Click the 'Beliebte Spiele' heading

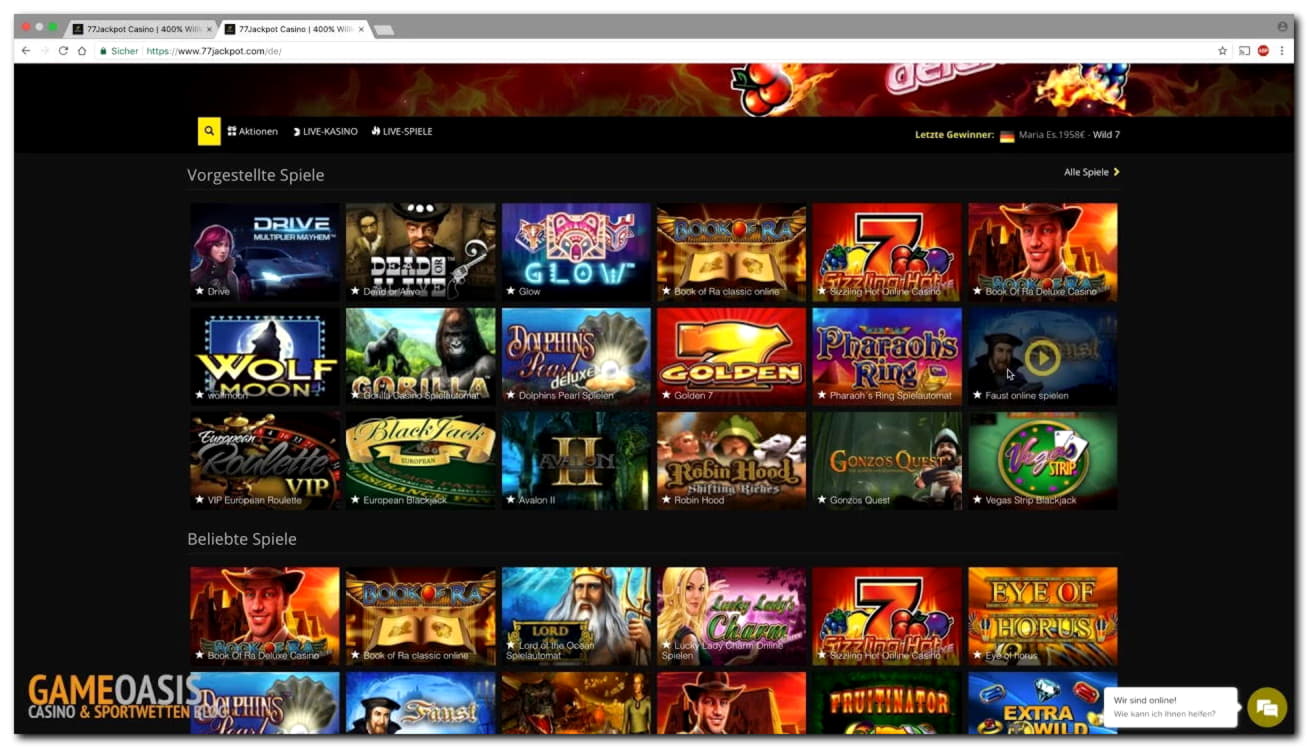click(x=242, y=539)
